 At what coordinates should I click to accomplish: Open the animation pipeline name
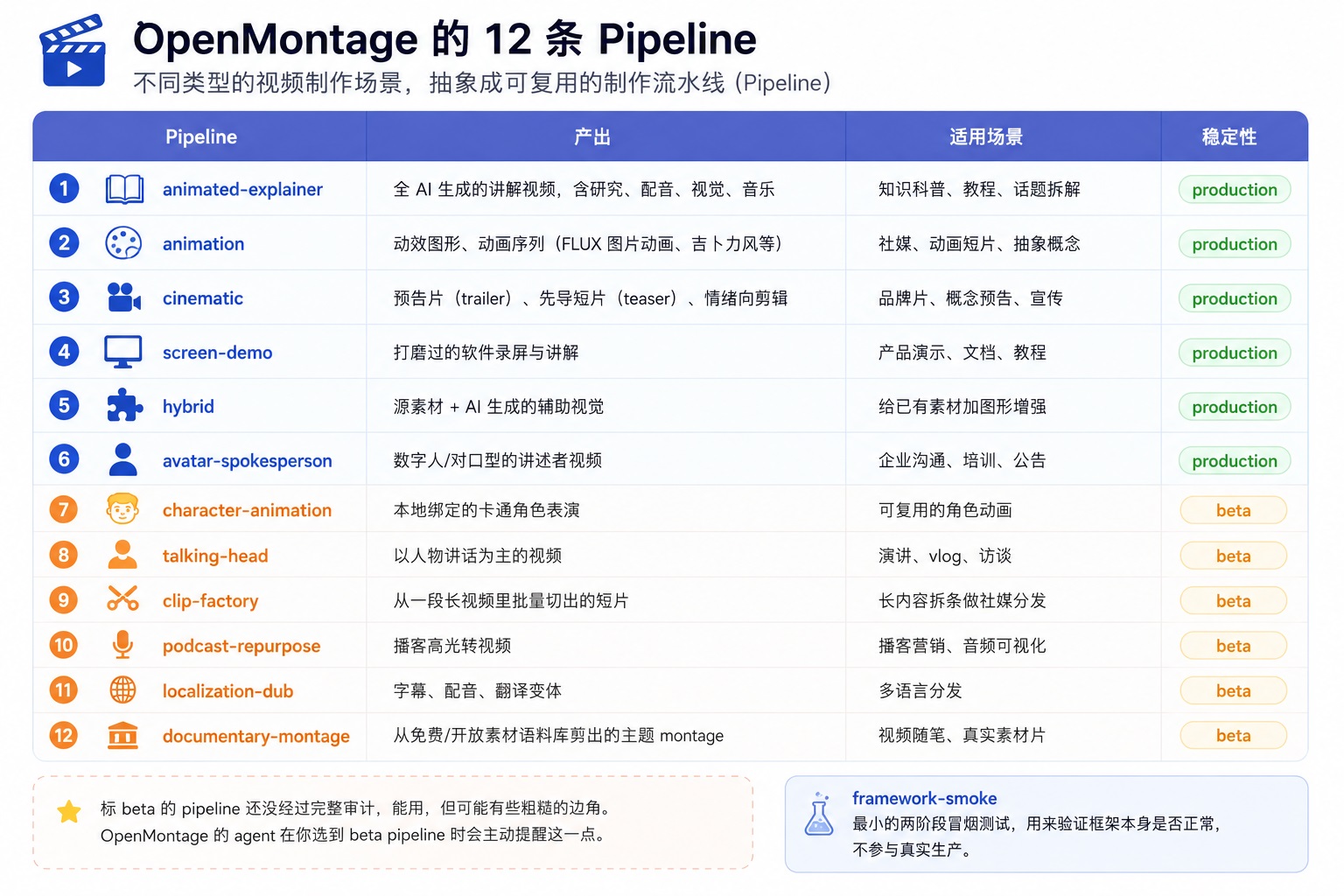[203, 243]
